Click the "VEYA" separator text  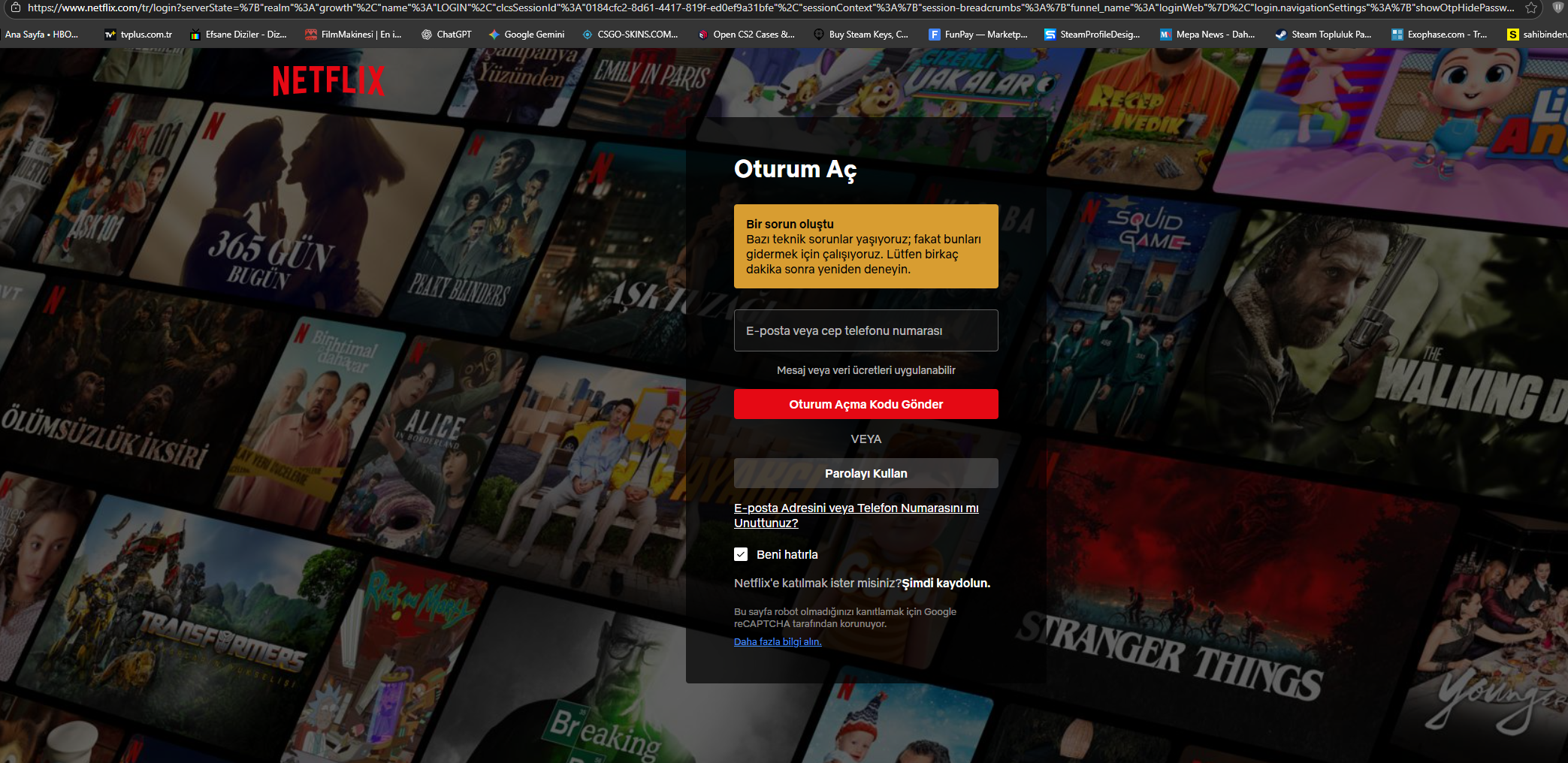866,439
